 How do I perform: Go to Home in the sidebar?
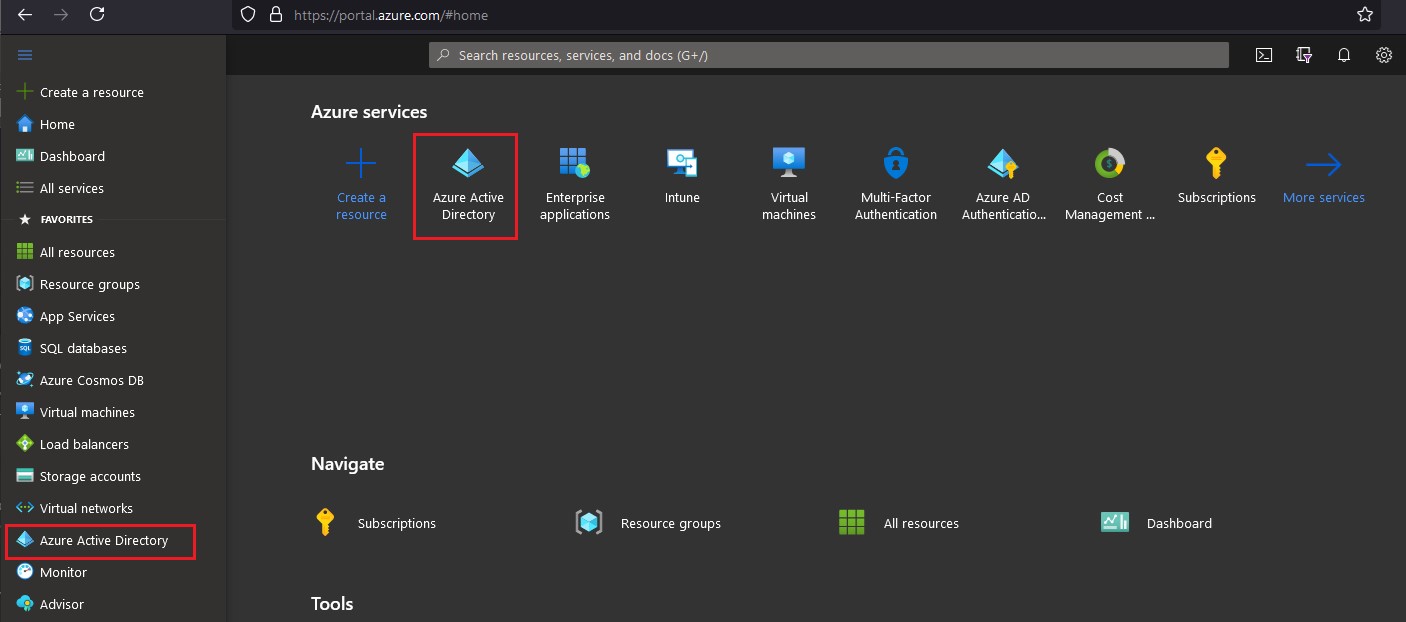57,124
